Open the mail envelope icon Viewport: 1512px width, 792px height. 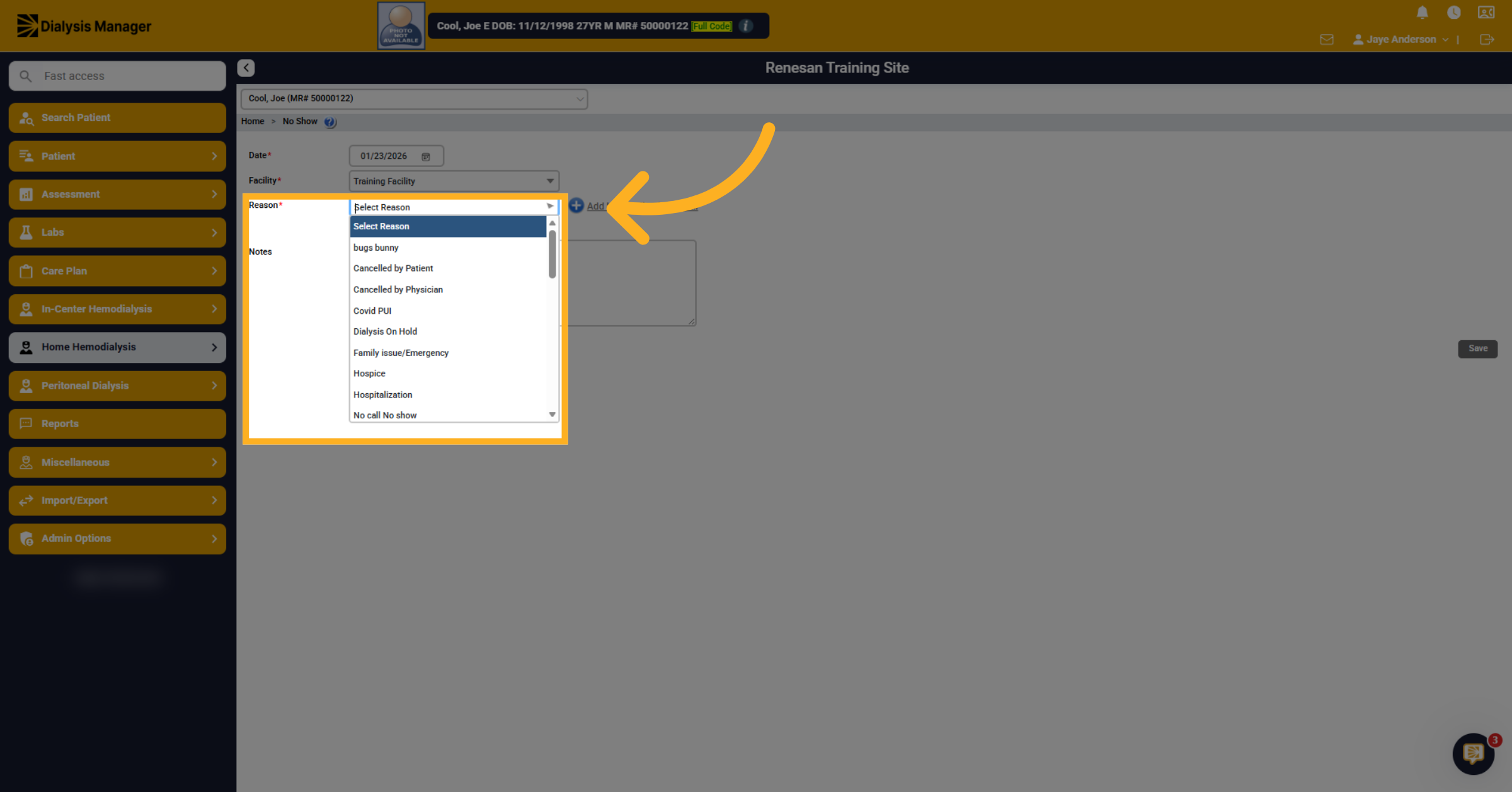[1326, 40]
